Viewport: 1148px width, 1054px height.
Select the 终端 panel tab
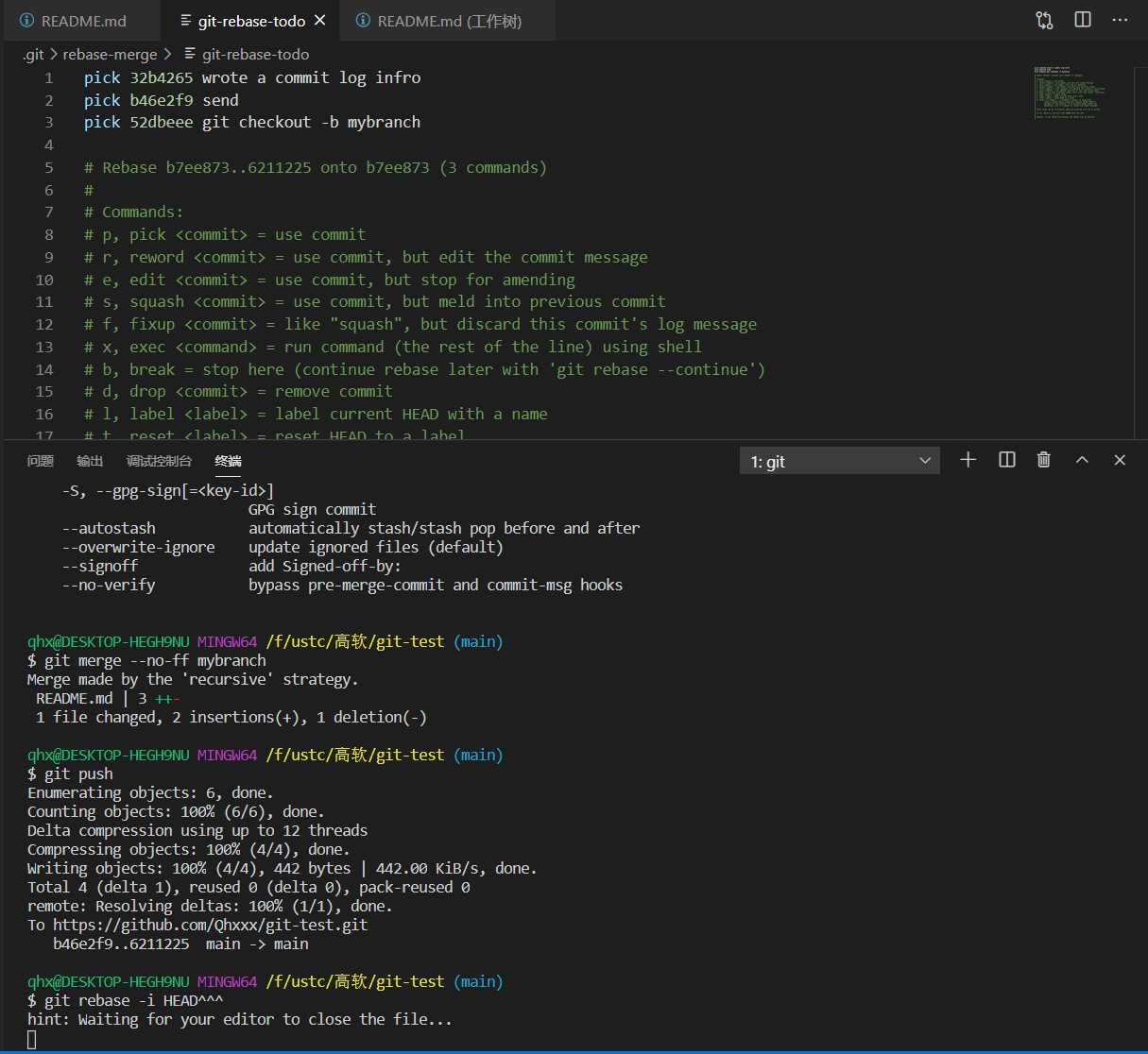(x=228, y=461)
